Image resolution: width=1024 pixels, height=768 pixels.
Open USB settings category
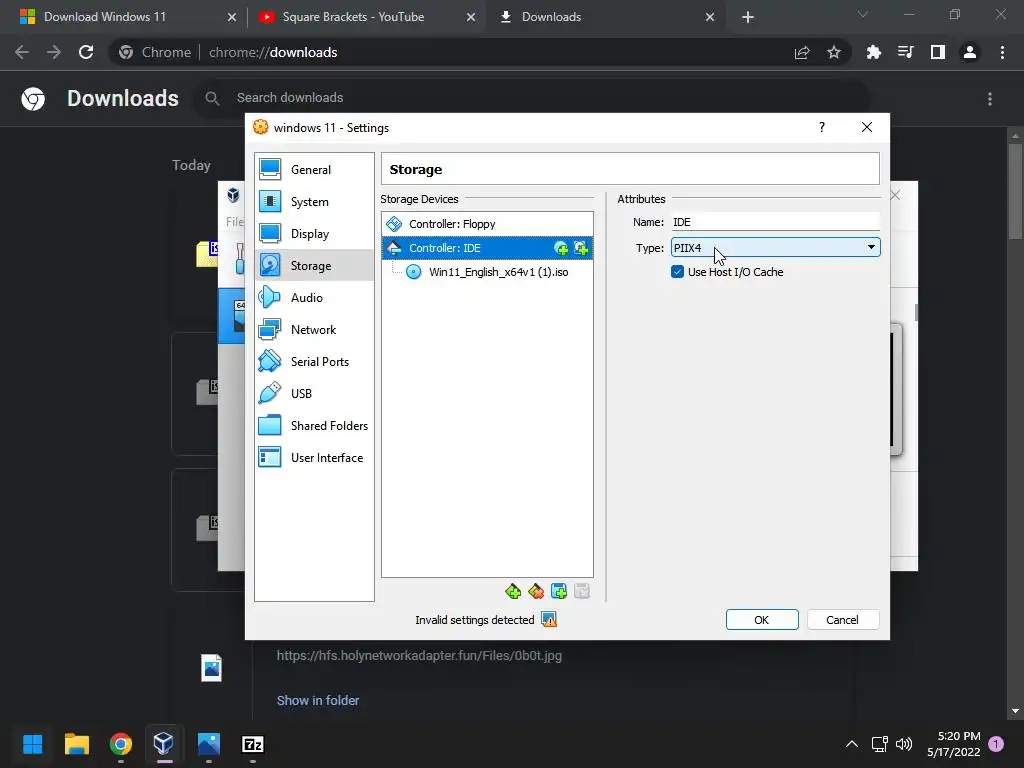[x=313, y=394]
